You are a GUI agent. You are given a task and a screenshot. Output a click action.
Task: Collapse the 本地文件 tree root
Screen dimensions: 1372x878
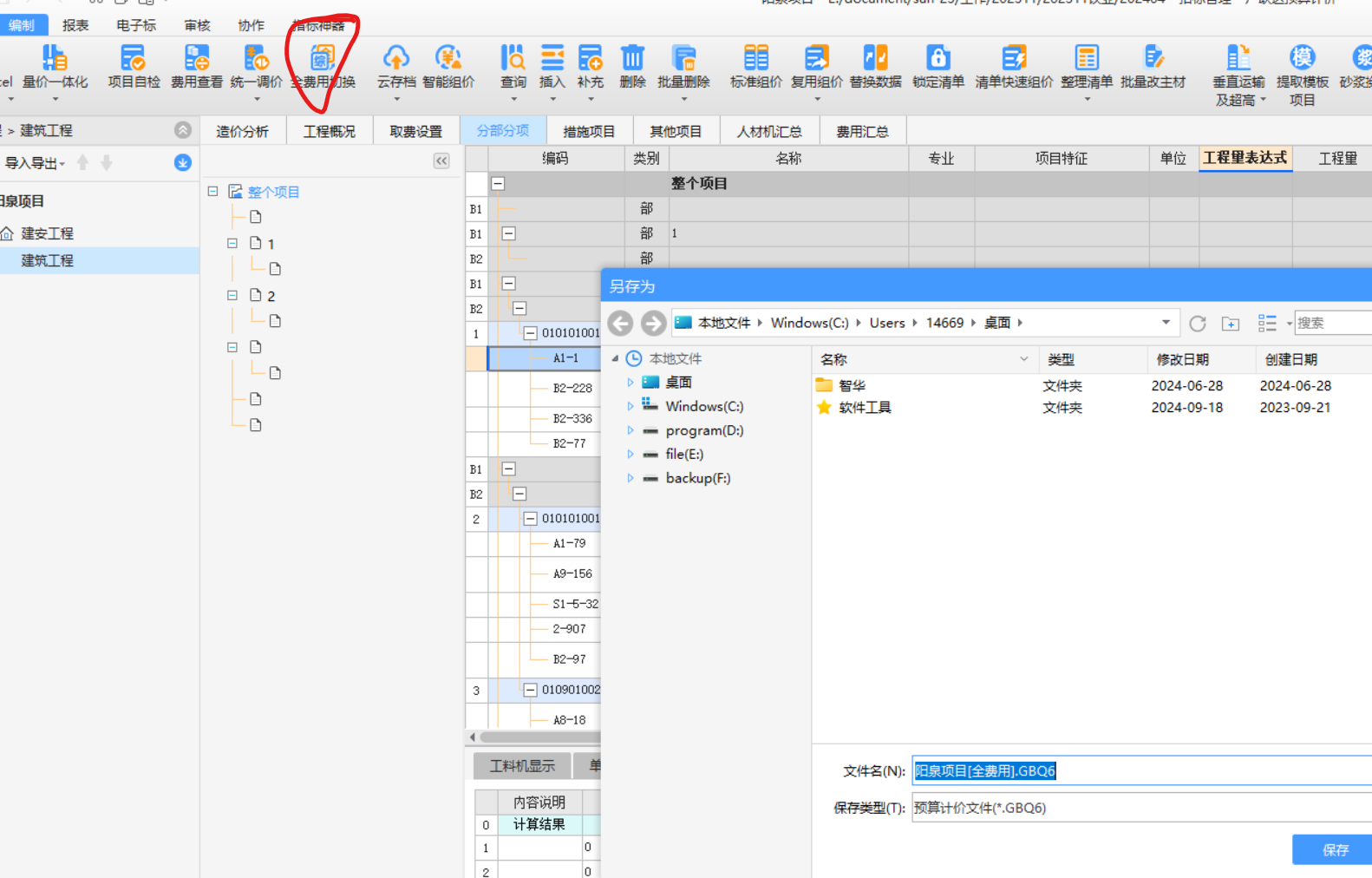pyautogui.click(x=615, y=358)
